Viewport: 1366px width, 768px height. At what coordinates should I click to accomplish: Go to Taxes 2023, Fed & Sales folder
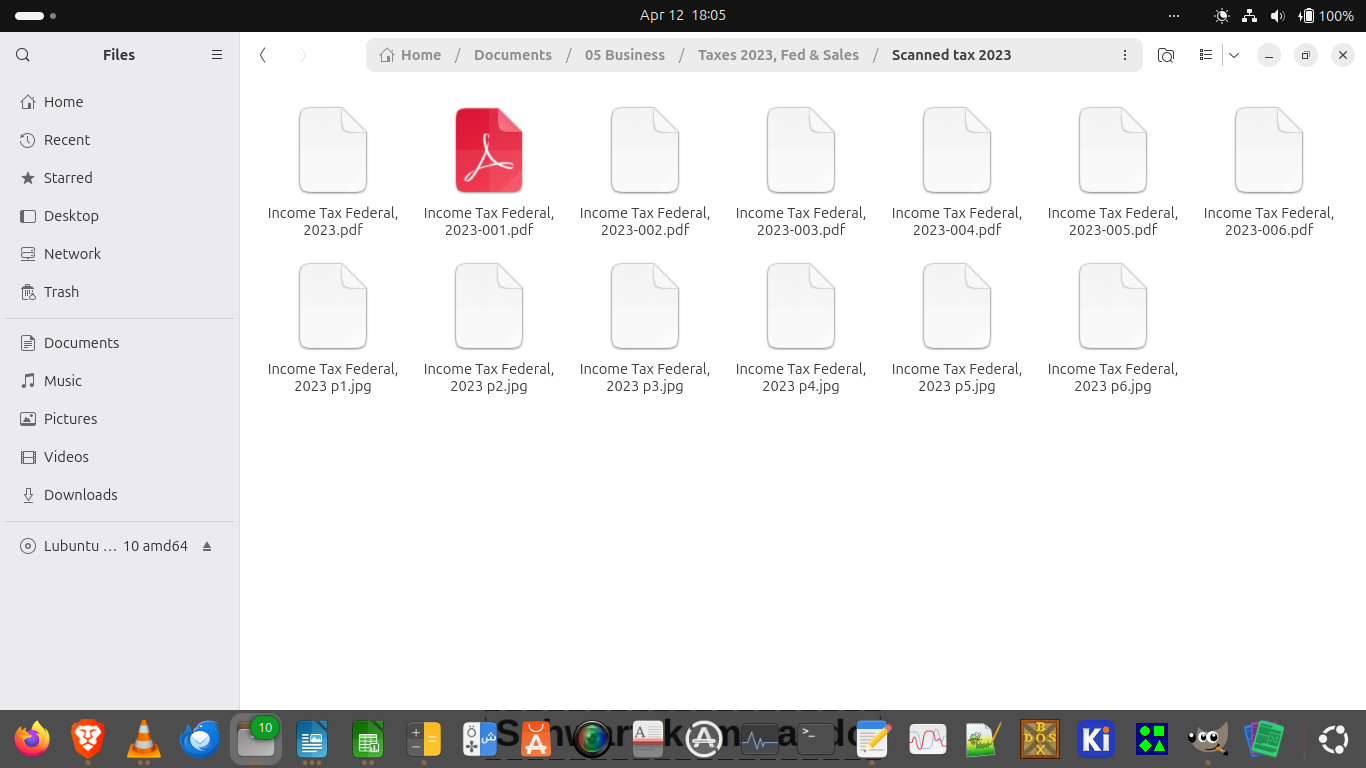coord(778,55)
